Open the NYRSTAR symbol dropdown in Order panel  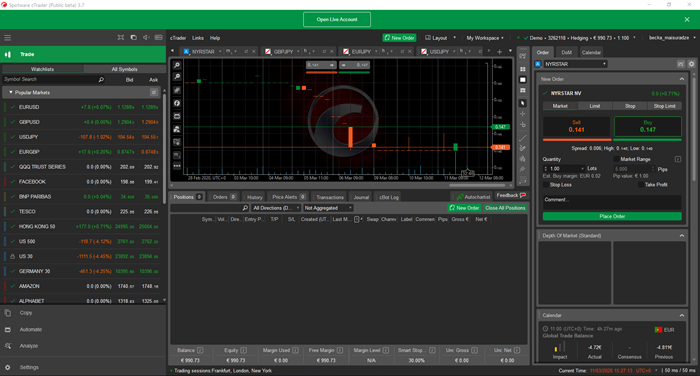point(575,64)
